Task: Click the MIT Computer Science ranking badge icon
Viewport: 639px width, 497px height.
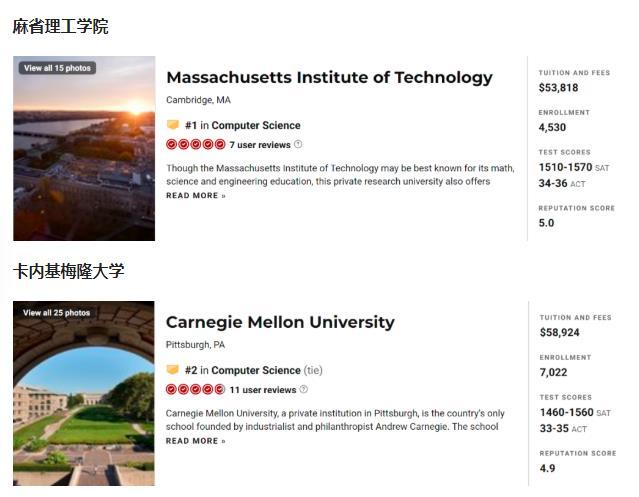Action: pyautogui.click(x=173, y=124)
